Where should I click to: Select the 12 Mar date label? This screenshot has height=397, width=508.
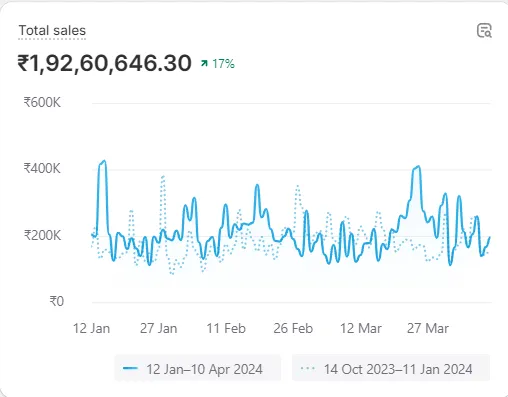[361, 328]
